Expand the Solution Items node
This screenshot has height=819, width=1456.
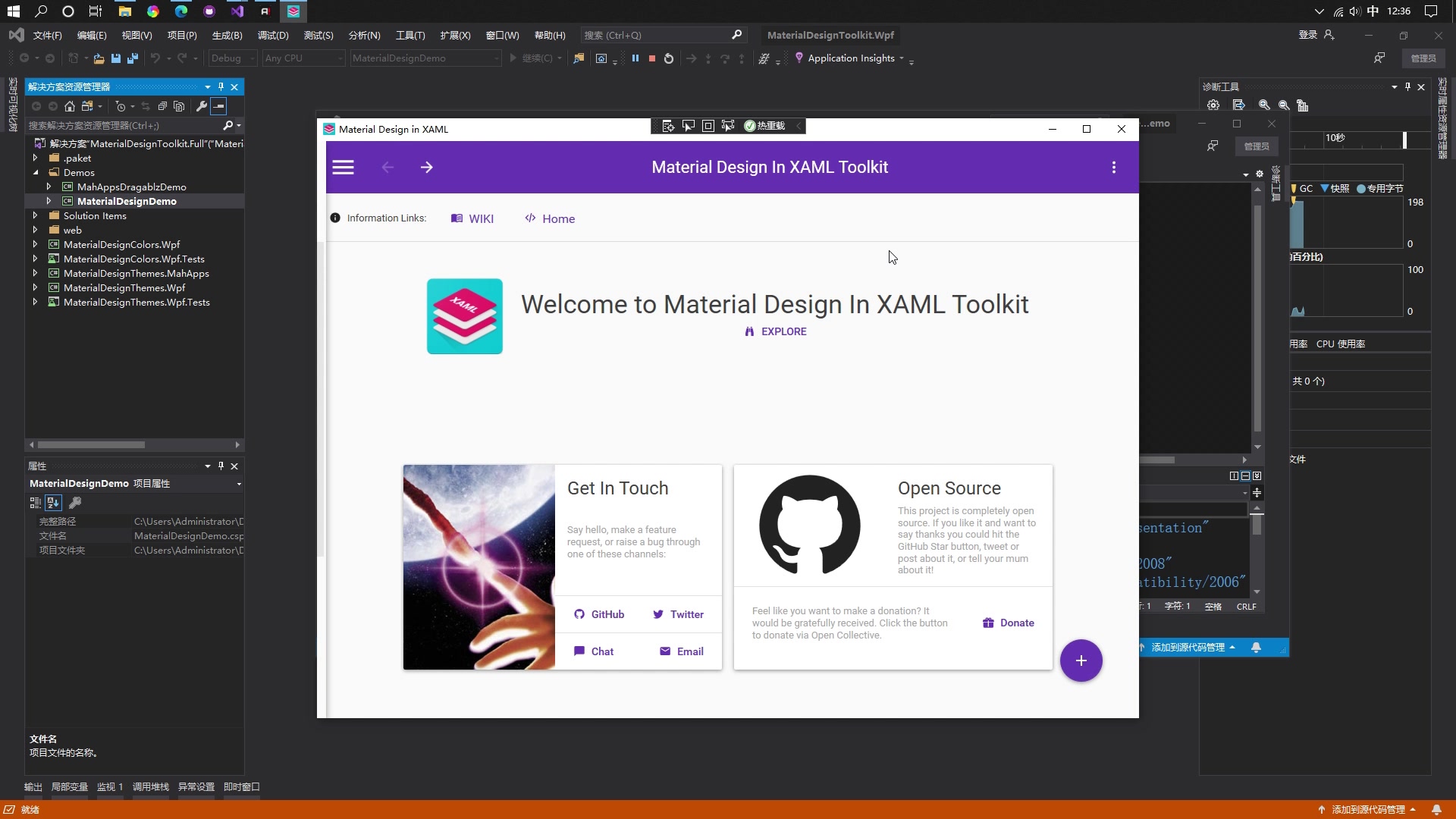coord(35,215)
